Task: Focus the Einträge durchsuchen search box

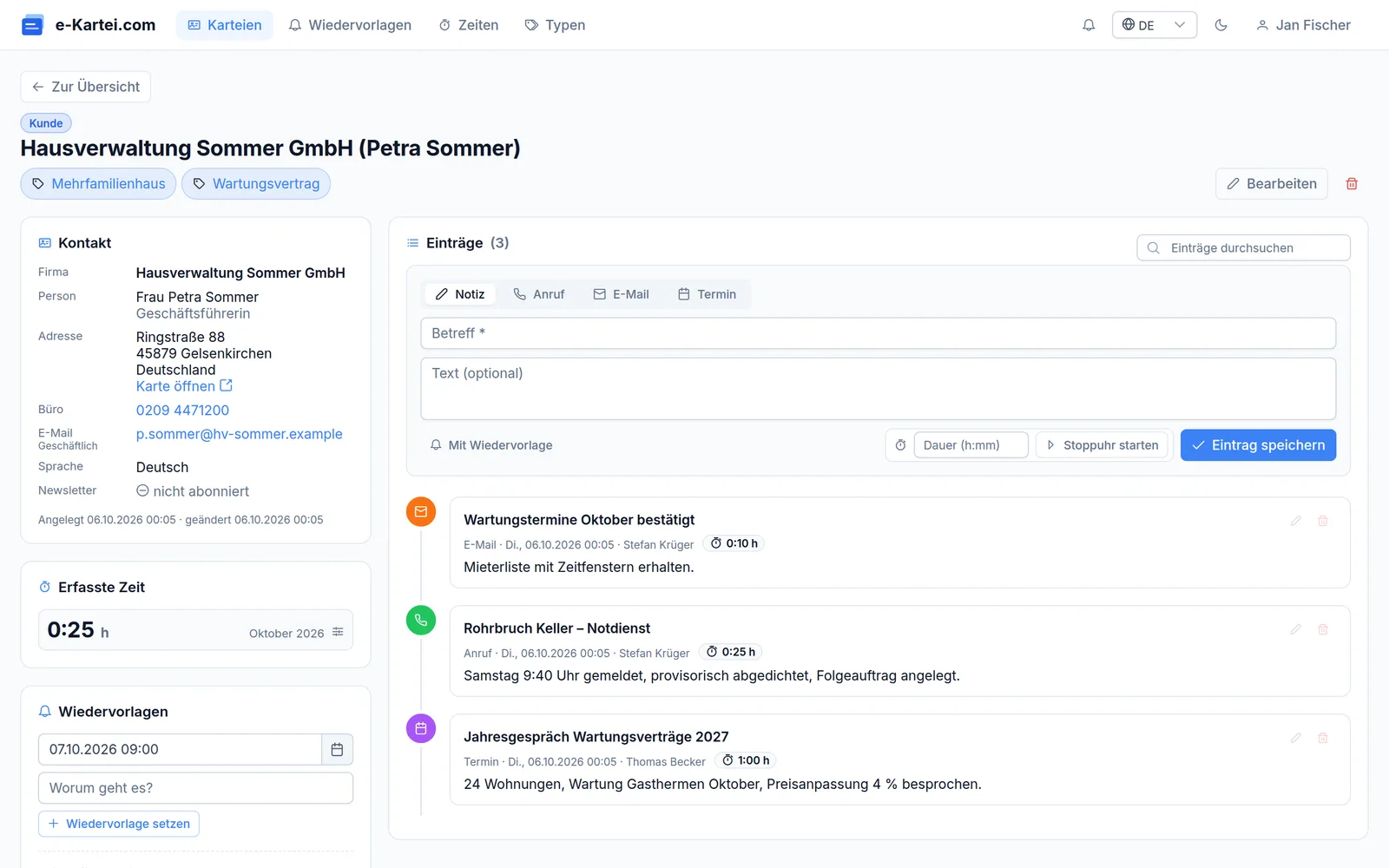Action: 1244,248
